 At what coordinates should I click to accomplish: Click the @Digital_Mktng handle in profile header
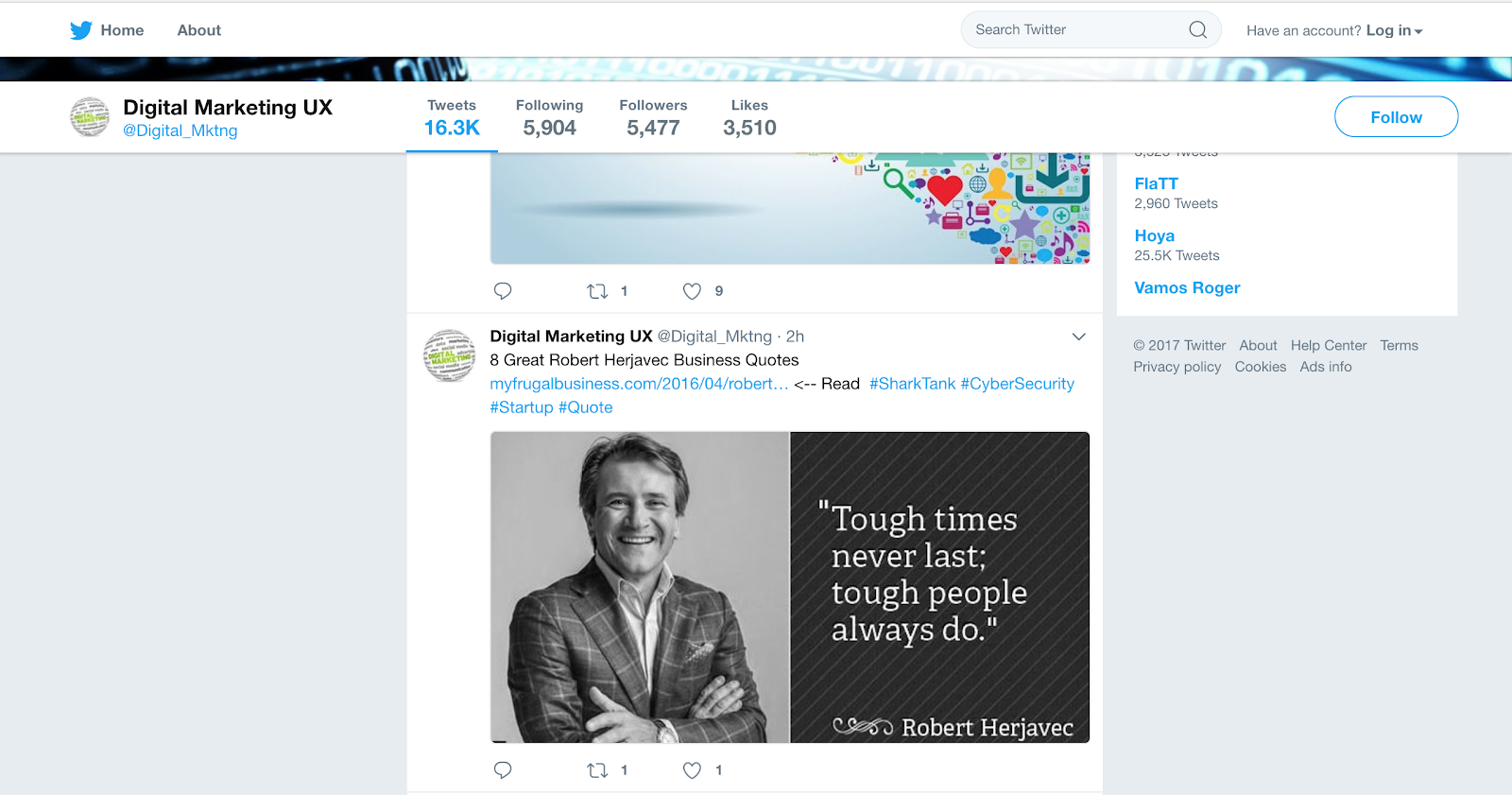pyautogui.click(x=180, y=130)
